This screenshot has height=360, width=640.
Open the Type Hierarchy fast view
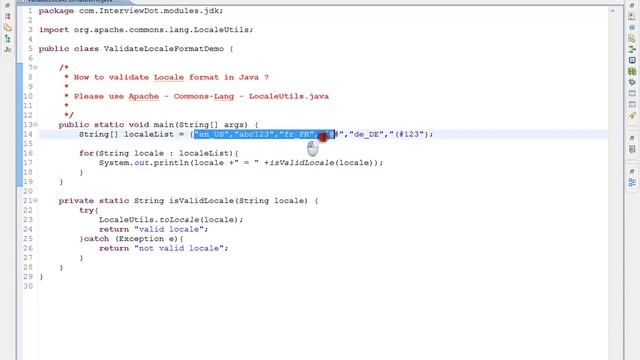click(x=7, y=39)
